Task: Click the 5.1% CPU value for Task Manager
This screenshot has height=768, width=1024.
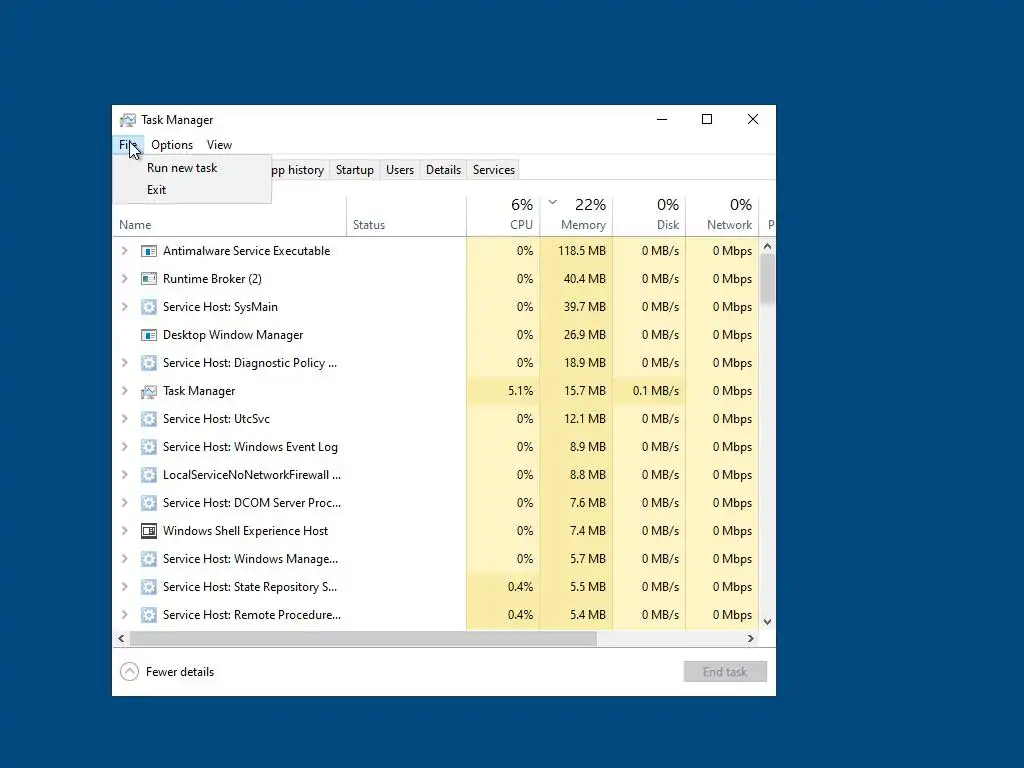Action: tap(520, 391)
